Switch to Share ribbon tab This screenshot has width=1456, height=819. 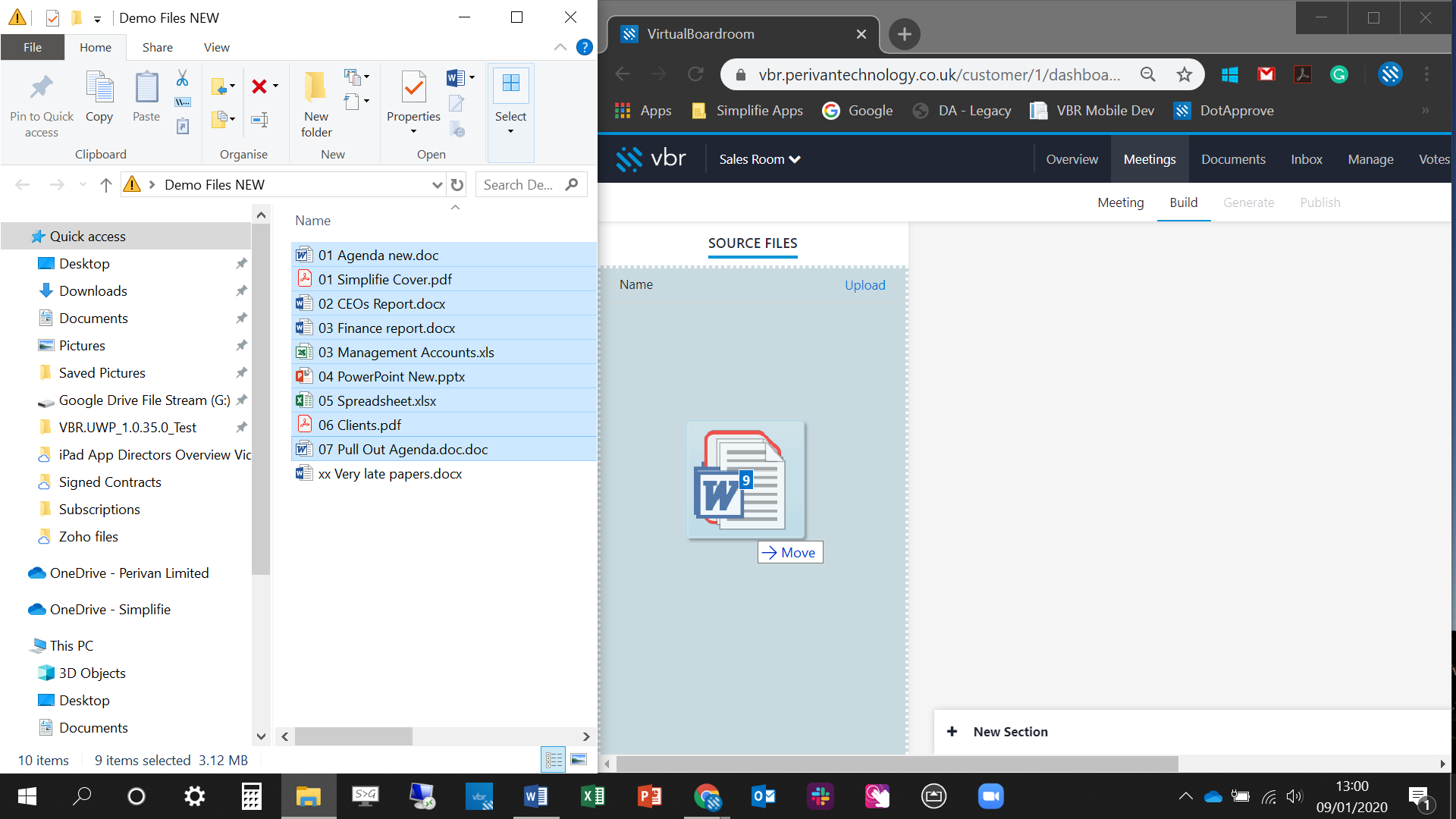[x=157, y=47]
